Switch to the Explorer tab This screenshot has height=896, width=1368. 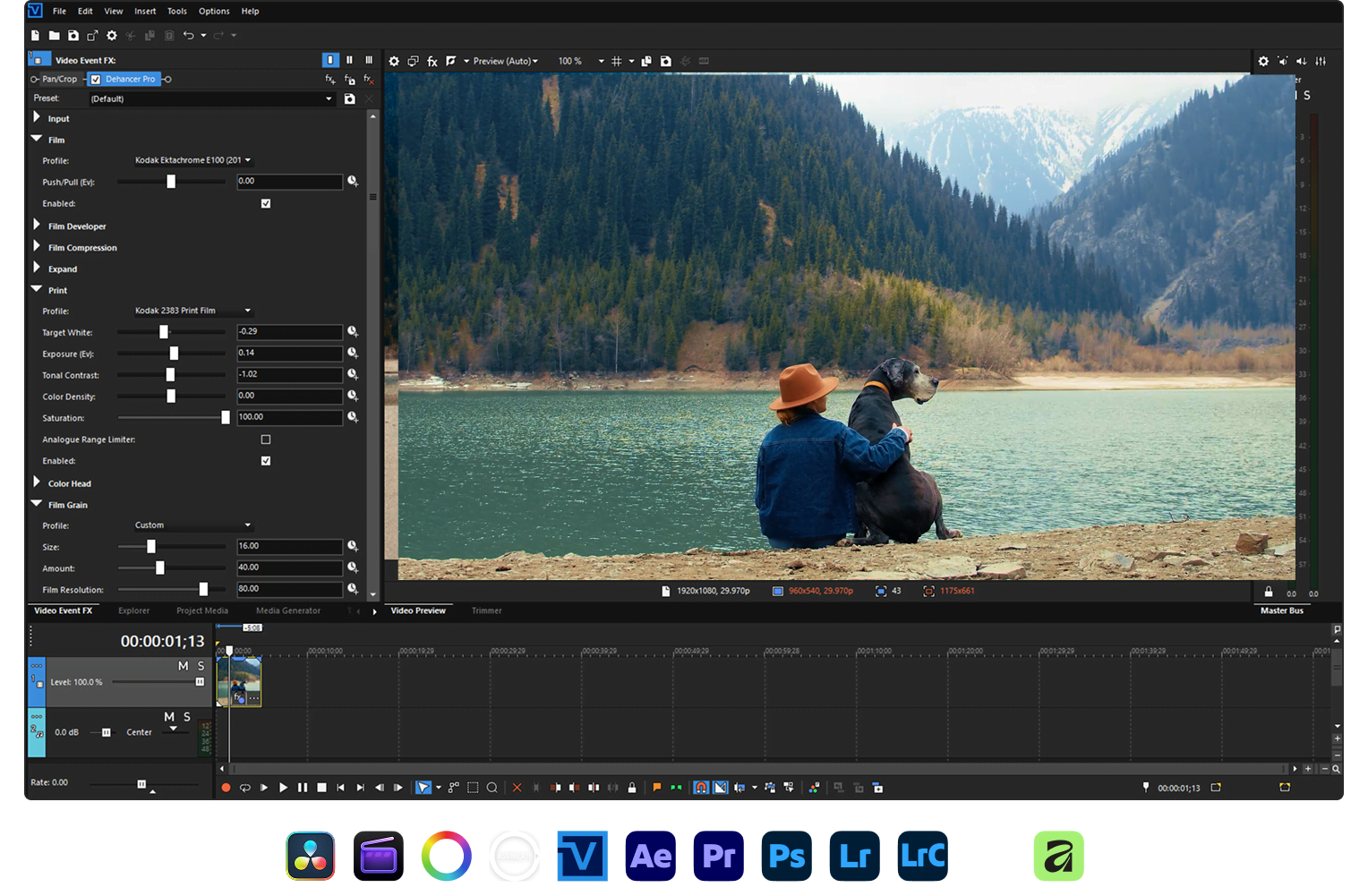[x=133, y=610]
